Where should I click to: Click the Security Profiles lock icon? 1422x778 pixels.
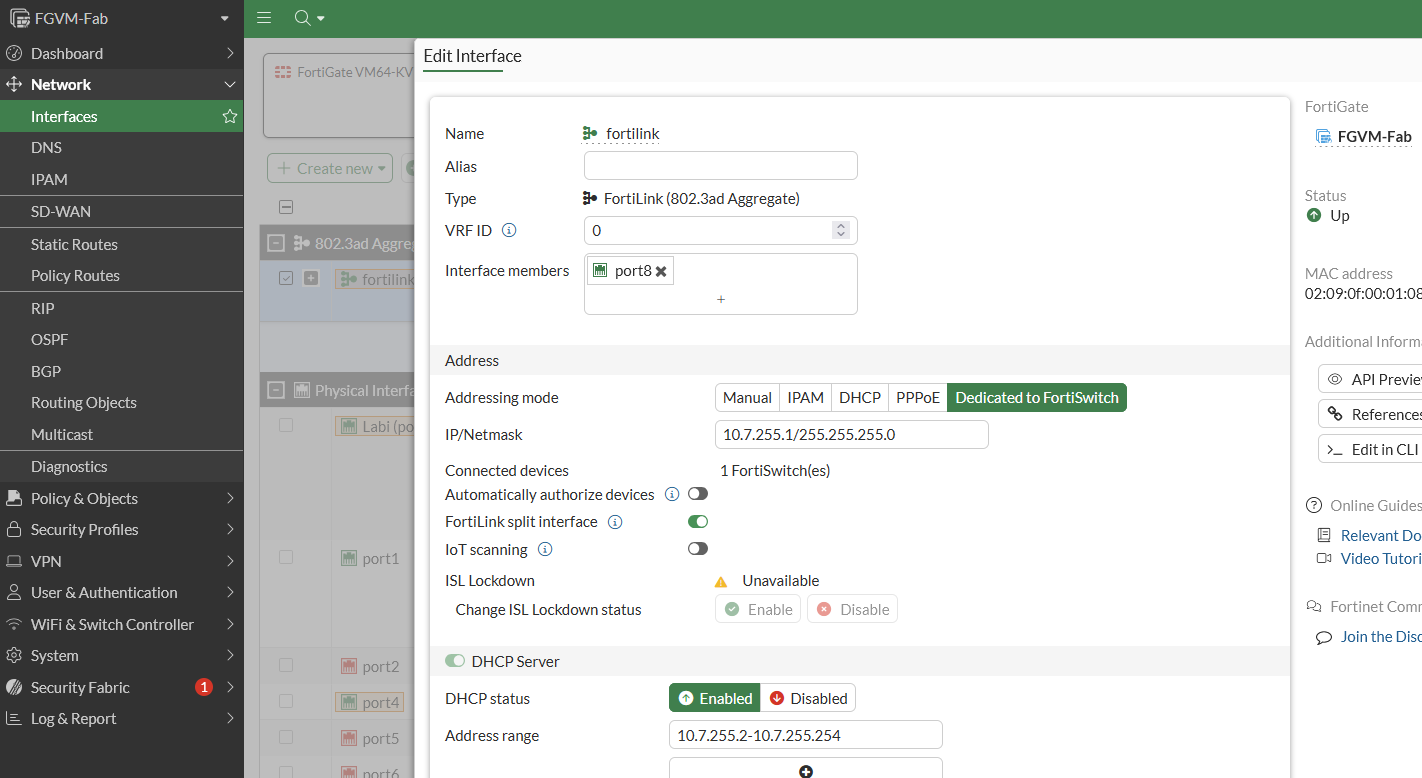click(x=14, y=529)
